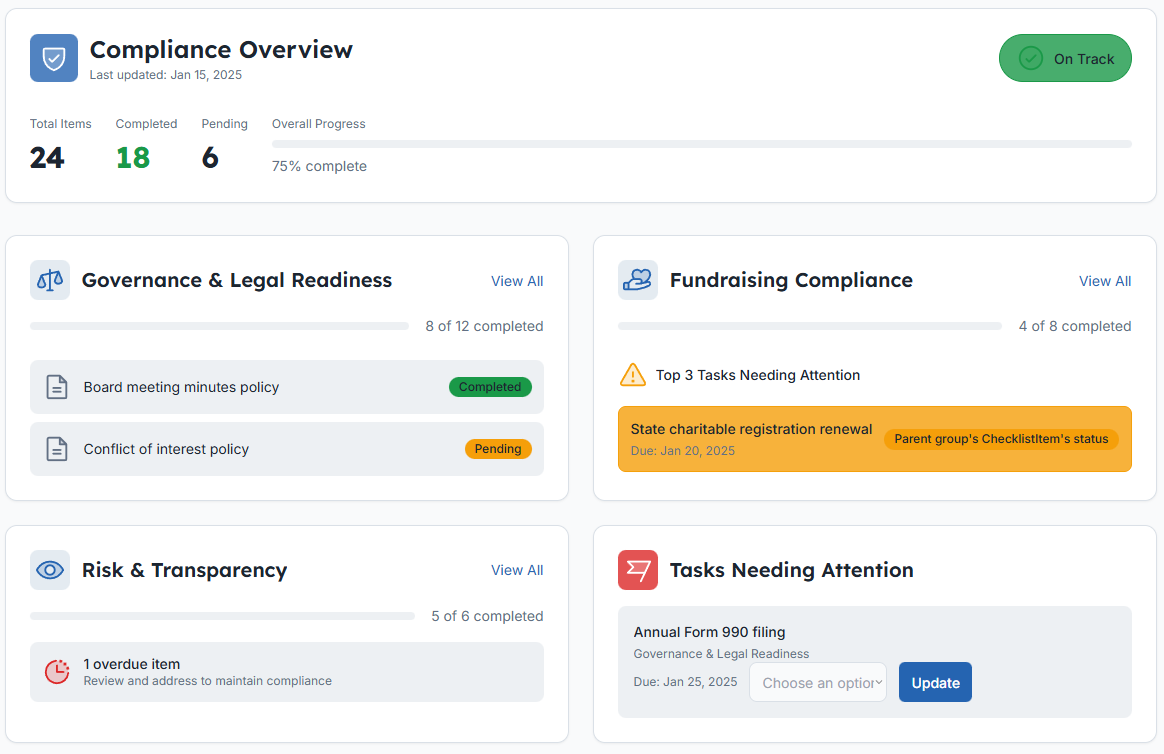Open View All for Fundraising Compliance

1105,281
